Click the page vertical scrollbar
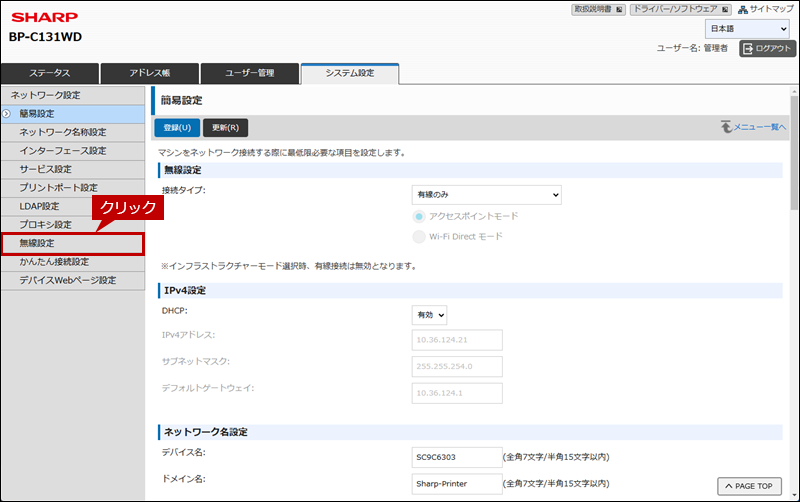The height and width of the screenshot is (502, 800). click(794, 300)
